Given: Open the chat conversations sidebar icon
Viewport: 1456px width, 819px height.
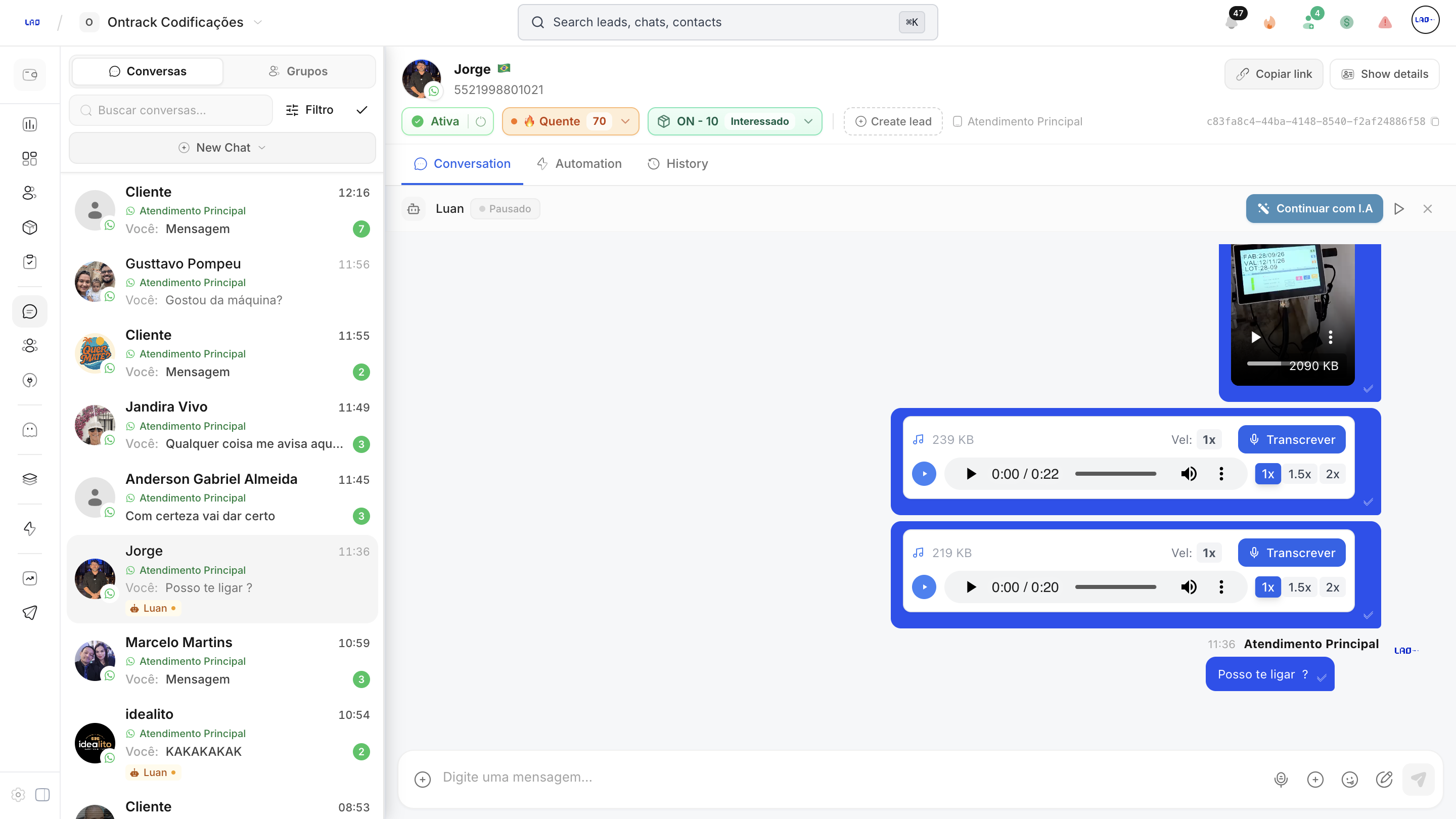Looking at the screenshot, I should click(29, 311).
